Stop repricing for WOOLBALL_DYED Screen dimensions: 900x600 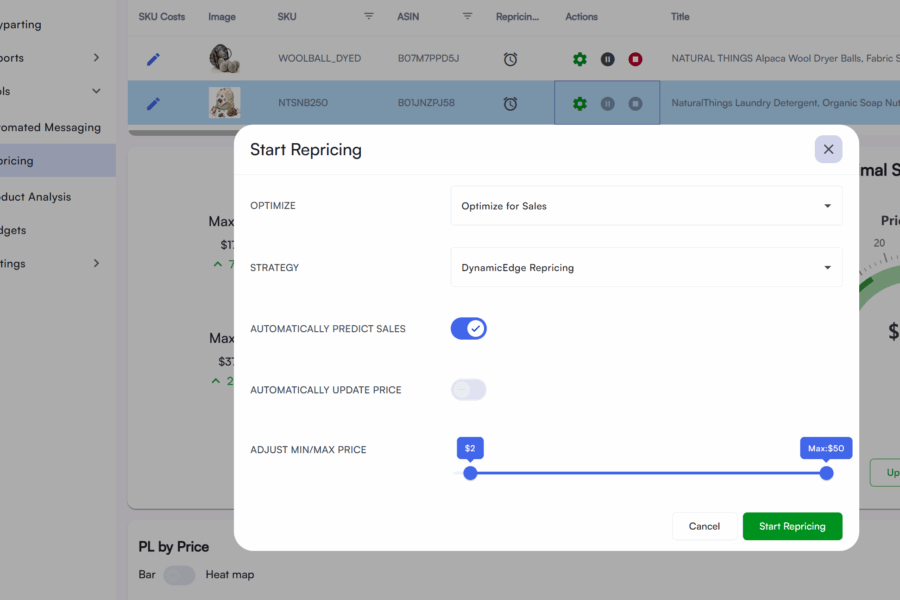[635, 59]
